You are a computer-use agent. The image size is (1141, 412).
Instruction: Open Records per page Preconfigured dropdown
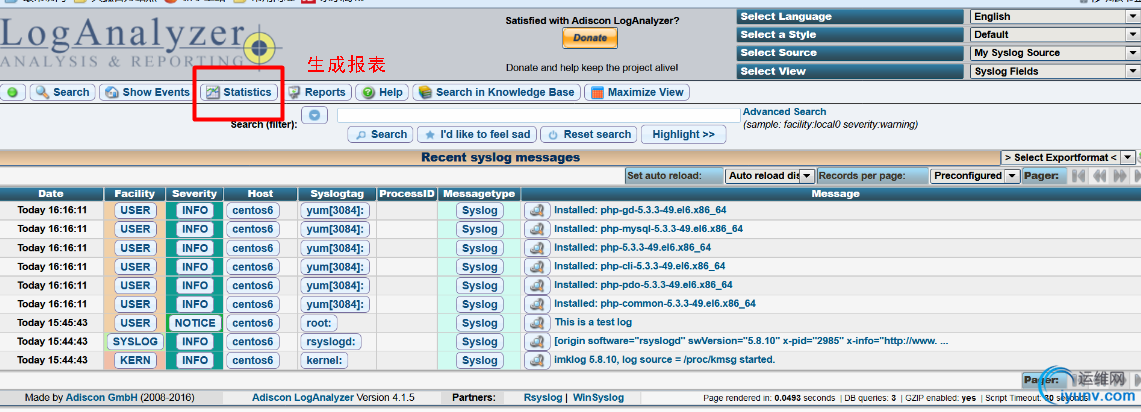(x=975, y=175)
